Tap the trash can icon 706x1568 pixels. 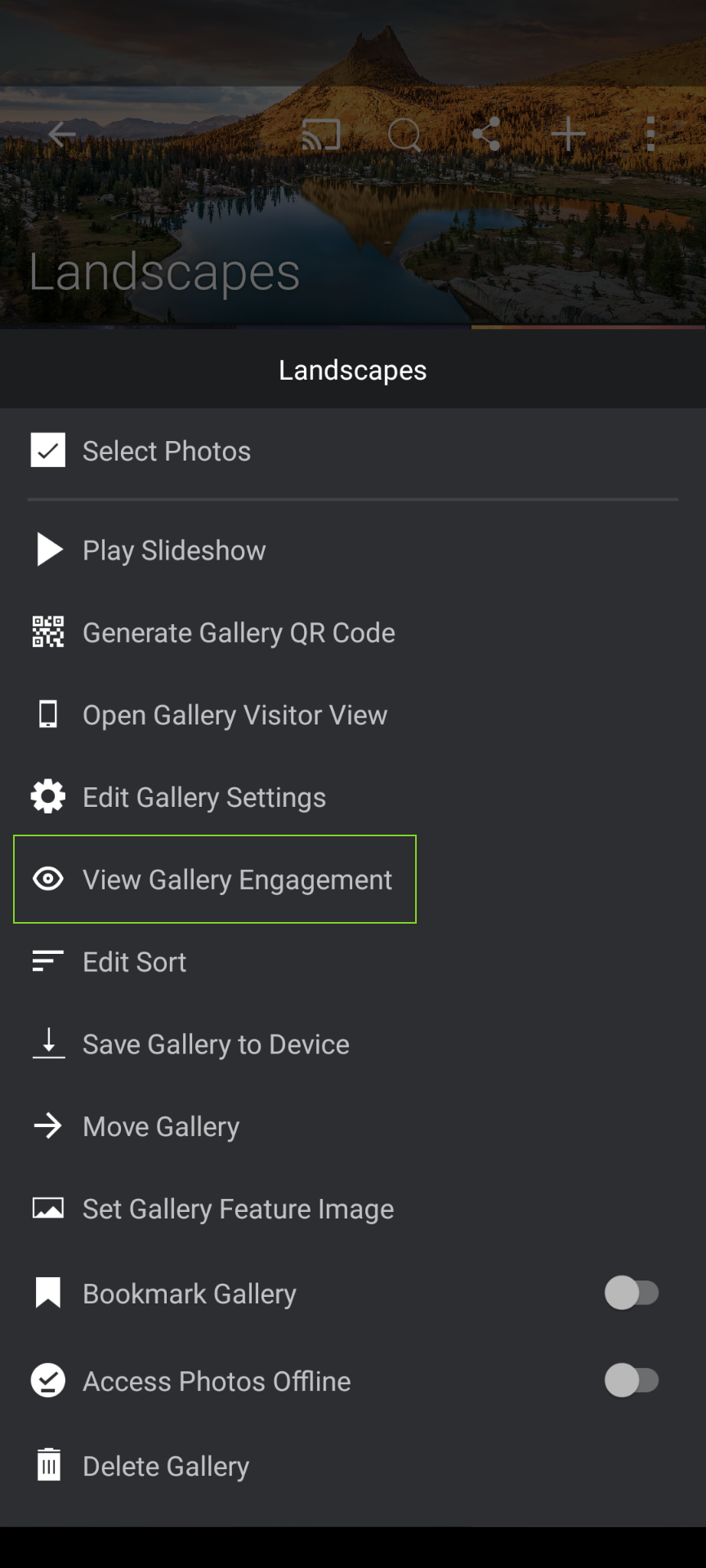[49, 1465]
